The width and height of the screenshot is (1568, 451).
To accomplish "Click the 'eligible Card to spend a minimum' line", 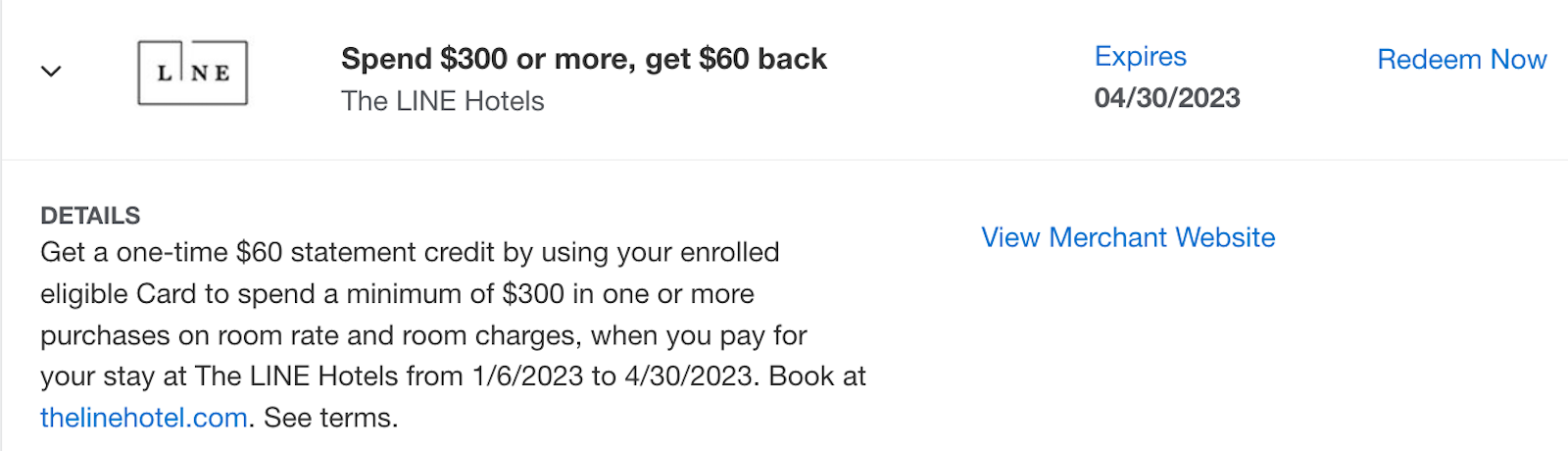I will tap(397, 294).
